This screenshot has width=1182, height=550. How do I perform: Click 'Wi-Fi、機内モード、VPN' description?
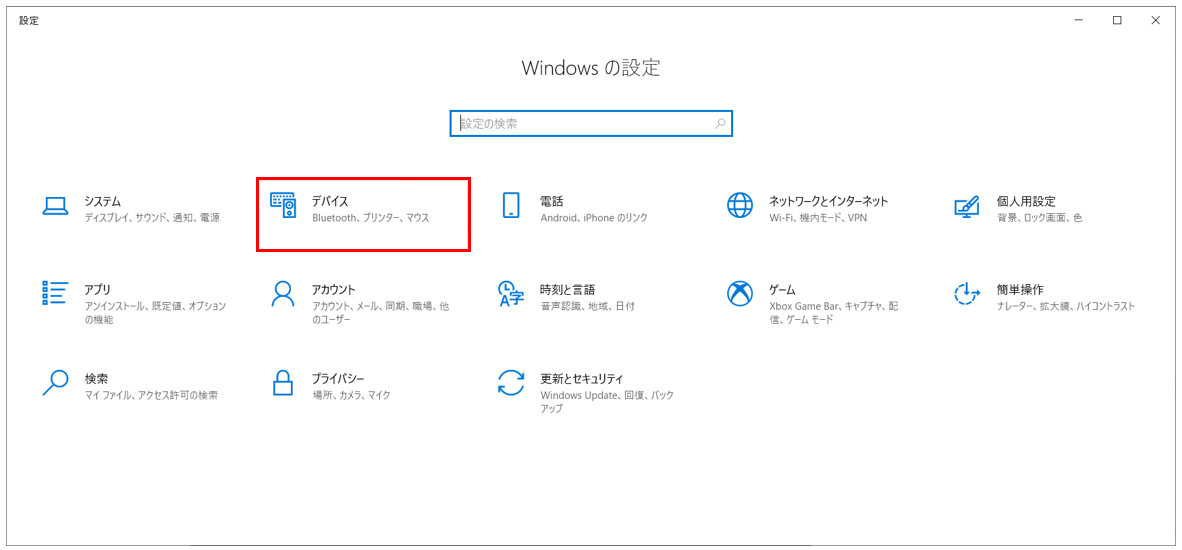tap(821, 218)
